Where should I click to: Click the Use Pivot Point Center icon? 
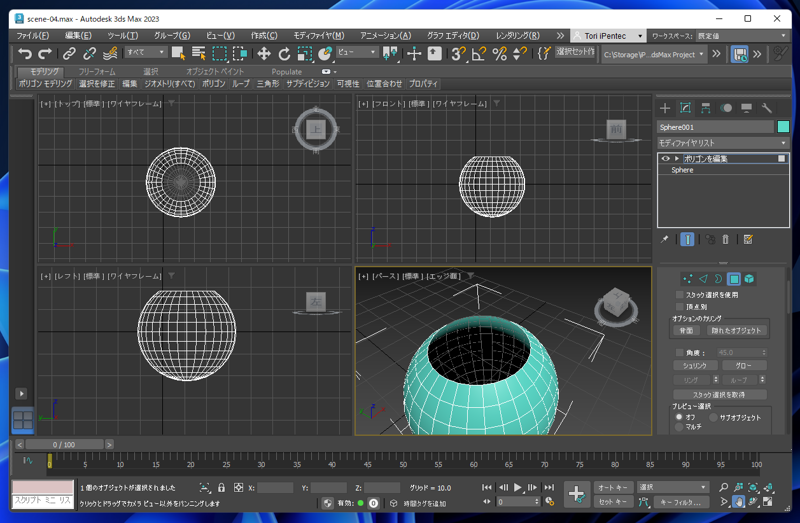[390, 53]
